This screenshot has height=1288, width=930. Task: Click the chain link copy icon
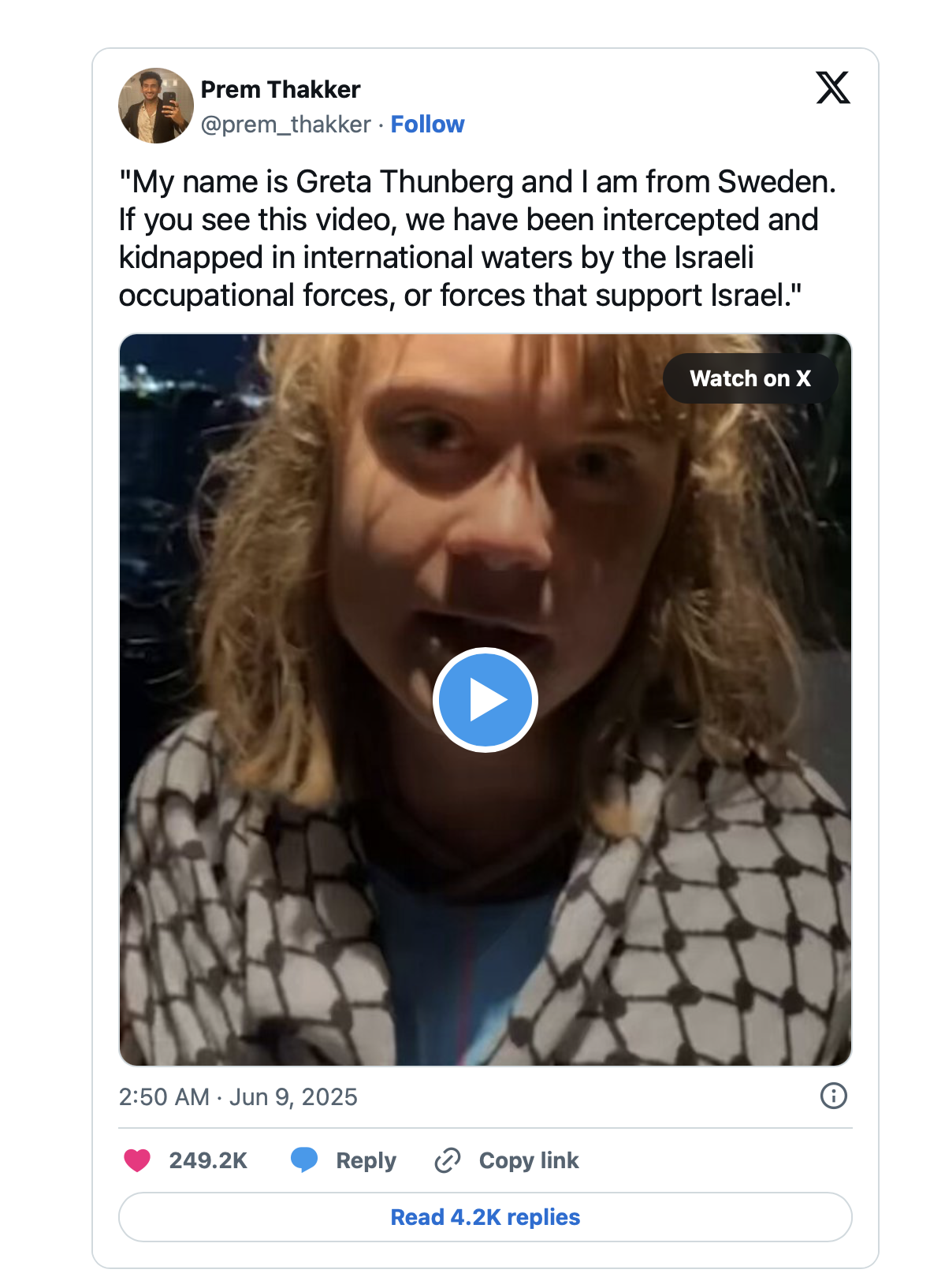448,1160
